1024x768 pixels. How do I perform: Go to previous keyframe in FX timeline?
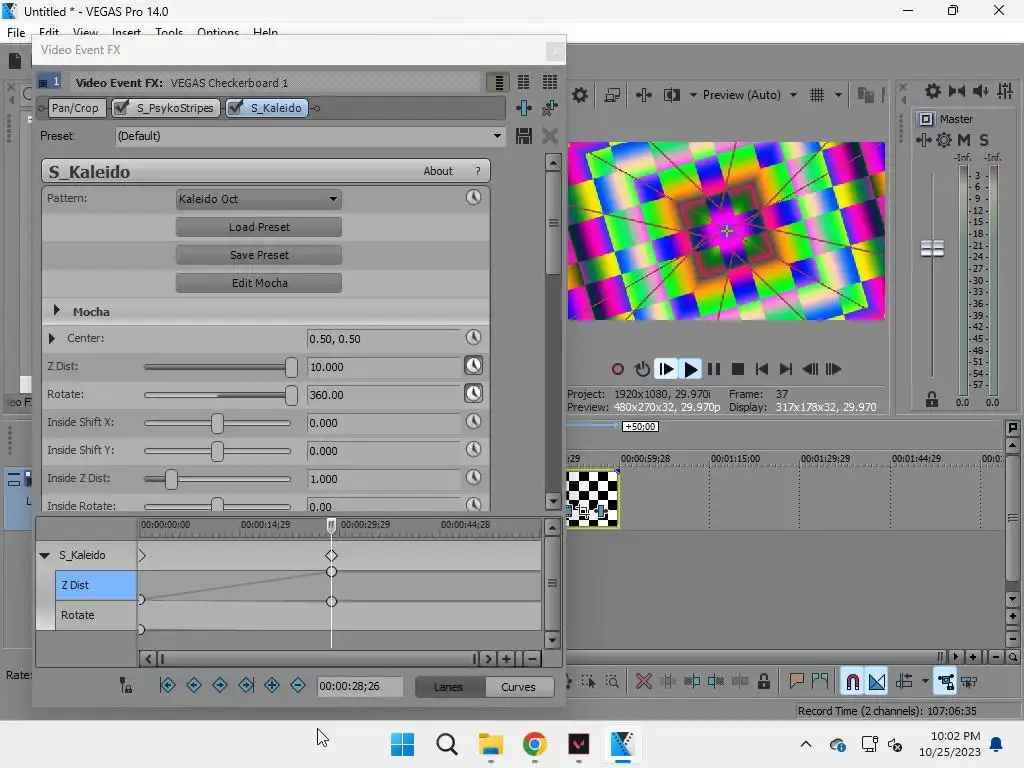194,685
